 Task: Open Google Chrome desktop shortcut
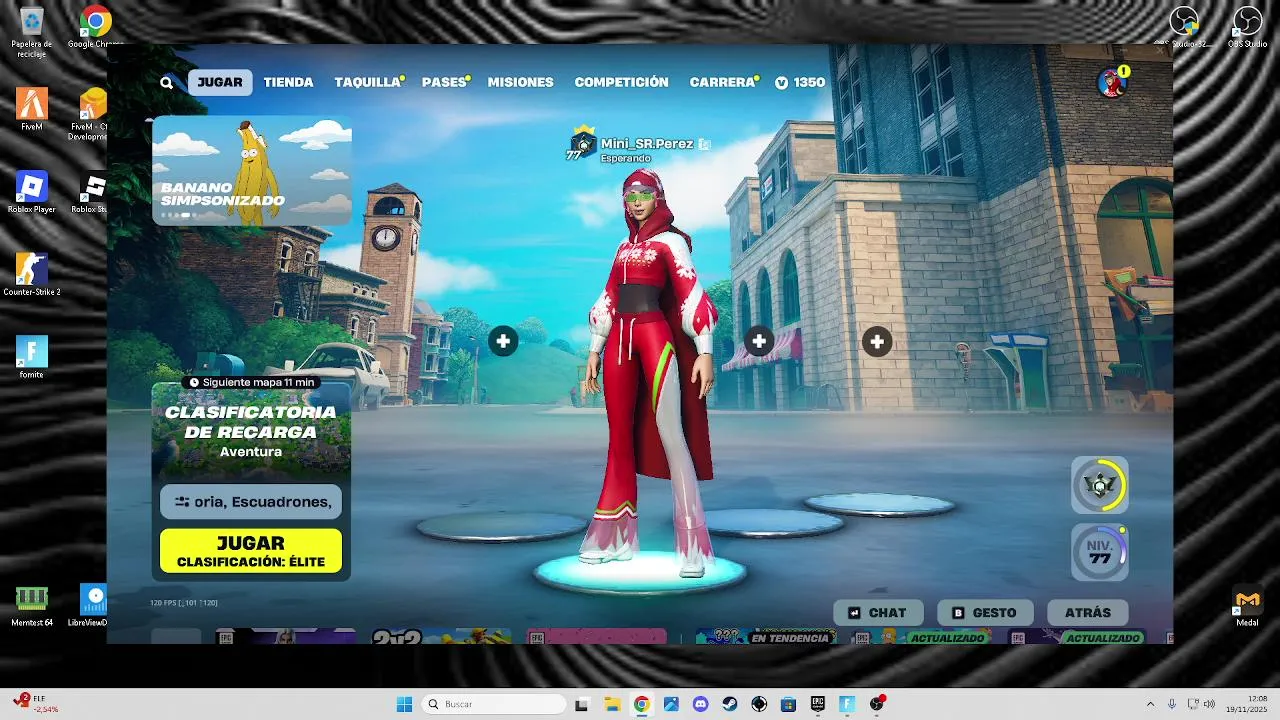click(x=96, y=28)
